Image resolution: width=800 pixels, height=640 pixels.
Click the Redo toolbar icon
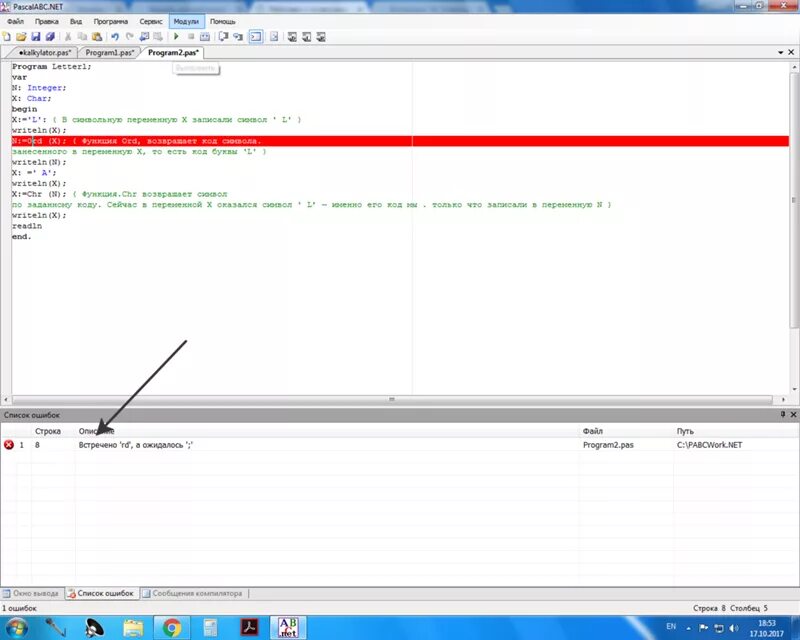tap(130, 37)
